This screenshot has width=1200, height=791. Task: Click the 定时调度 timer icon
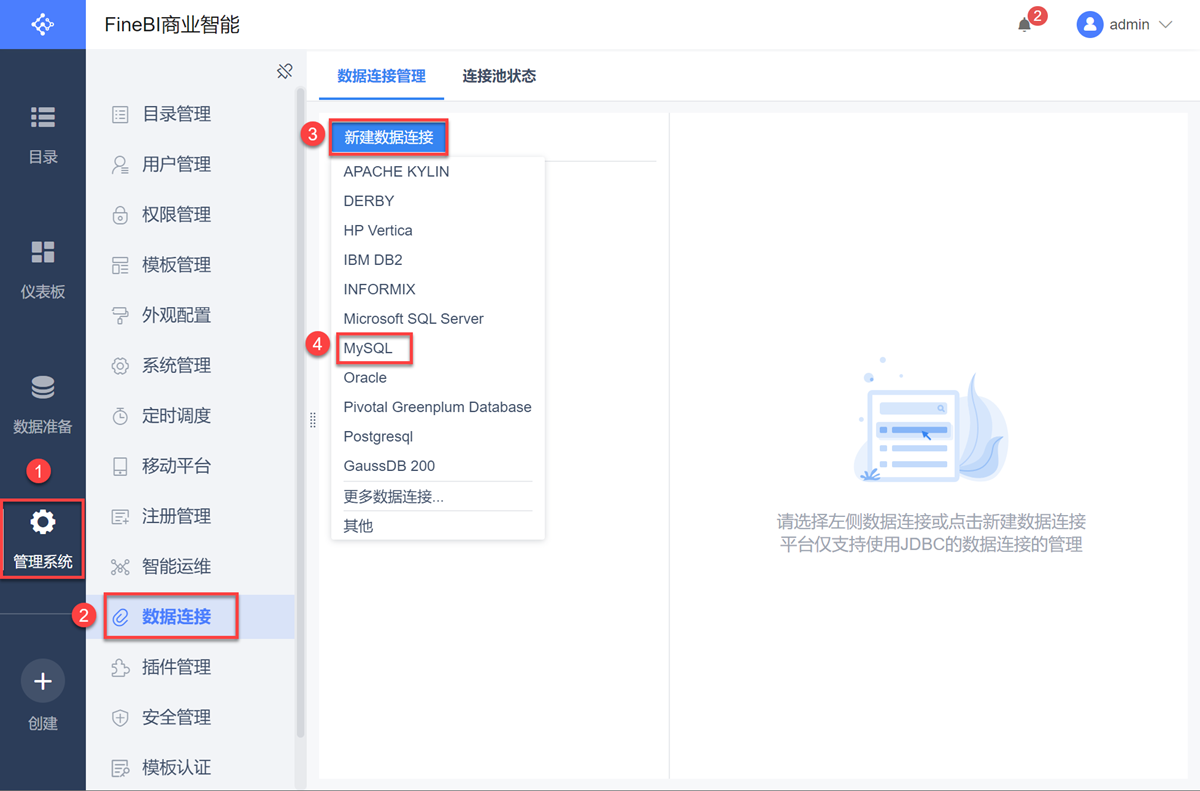click(x=120, y=416)
